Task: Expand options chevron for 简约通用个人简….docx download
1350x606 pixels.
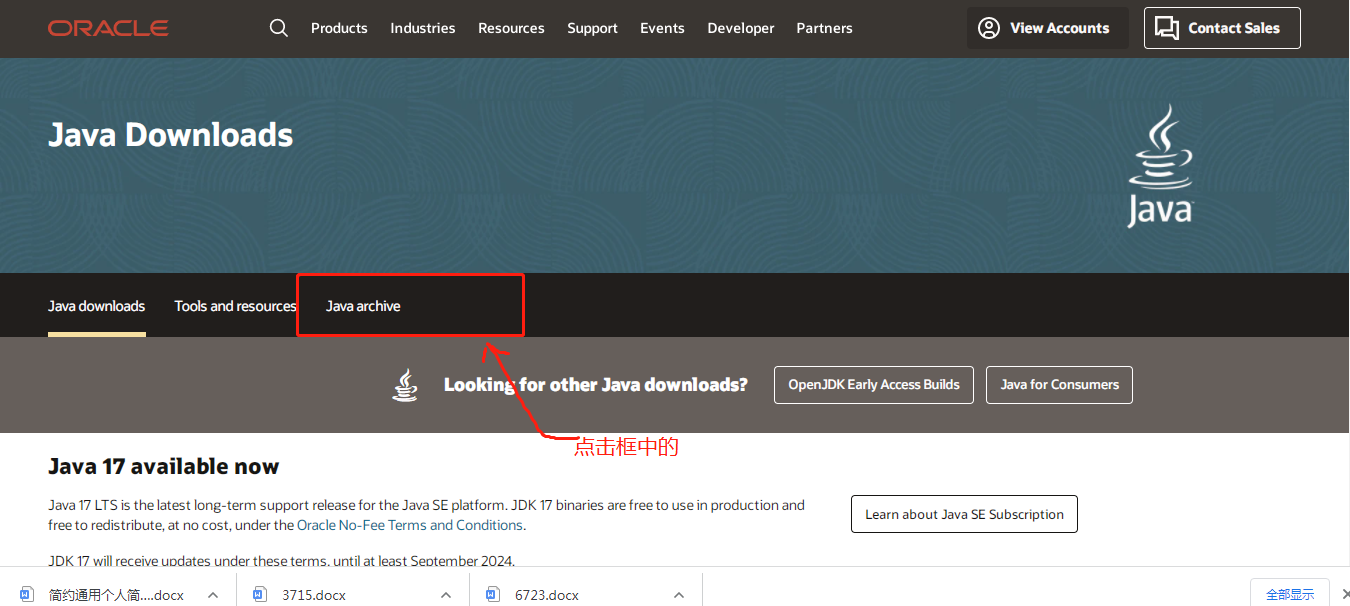Action: [213, 595]
